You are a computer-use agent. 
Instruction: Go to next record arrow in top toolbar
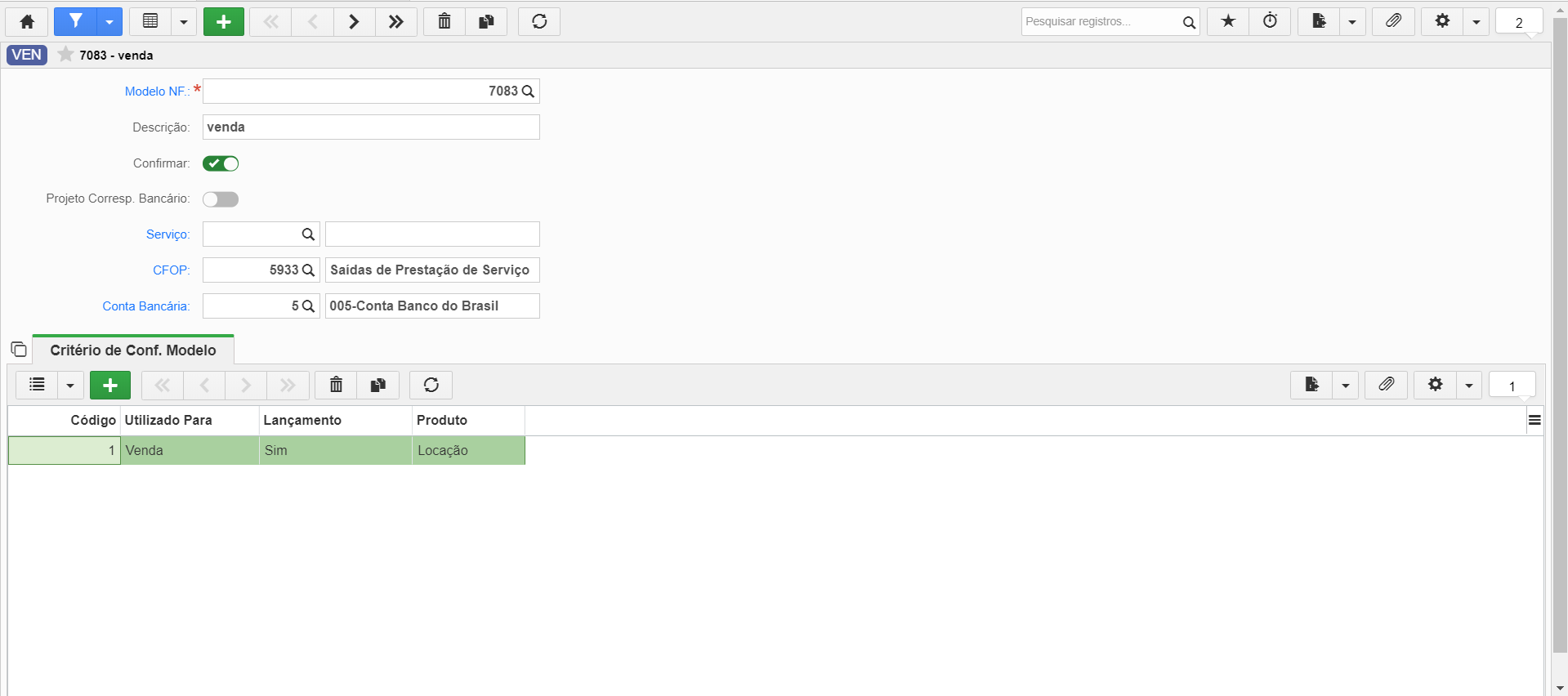coord(354,21)
